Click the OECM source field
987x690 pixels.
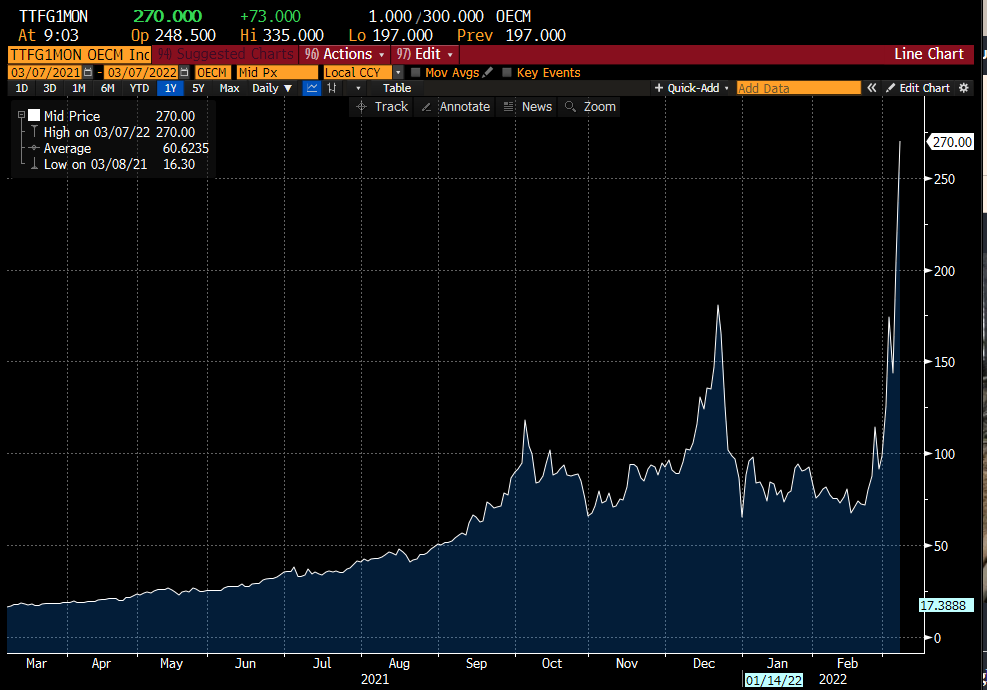click(x=212, y=72)
